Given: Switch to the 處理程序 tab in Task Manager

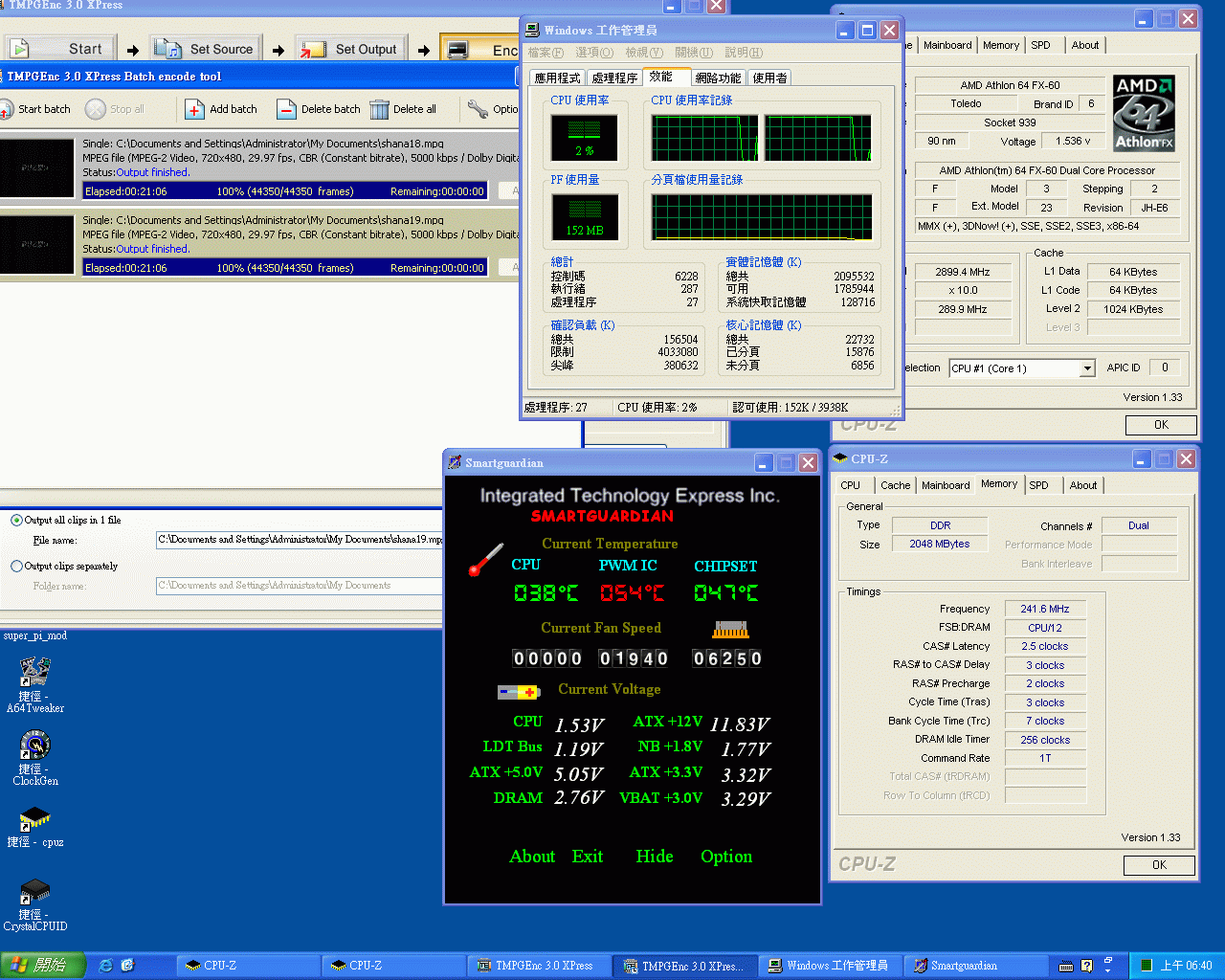Looking at the screenshot, I should (614, 78).
